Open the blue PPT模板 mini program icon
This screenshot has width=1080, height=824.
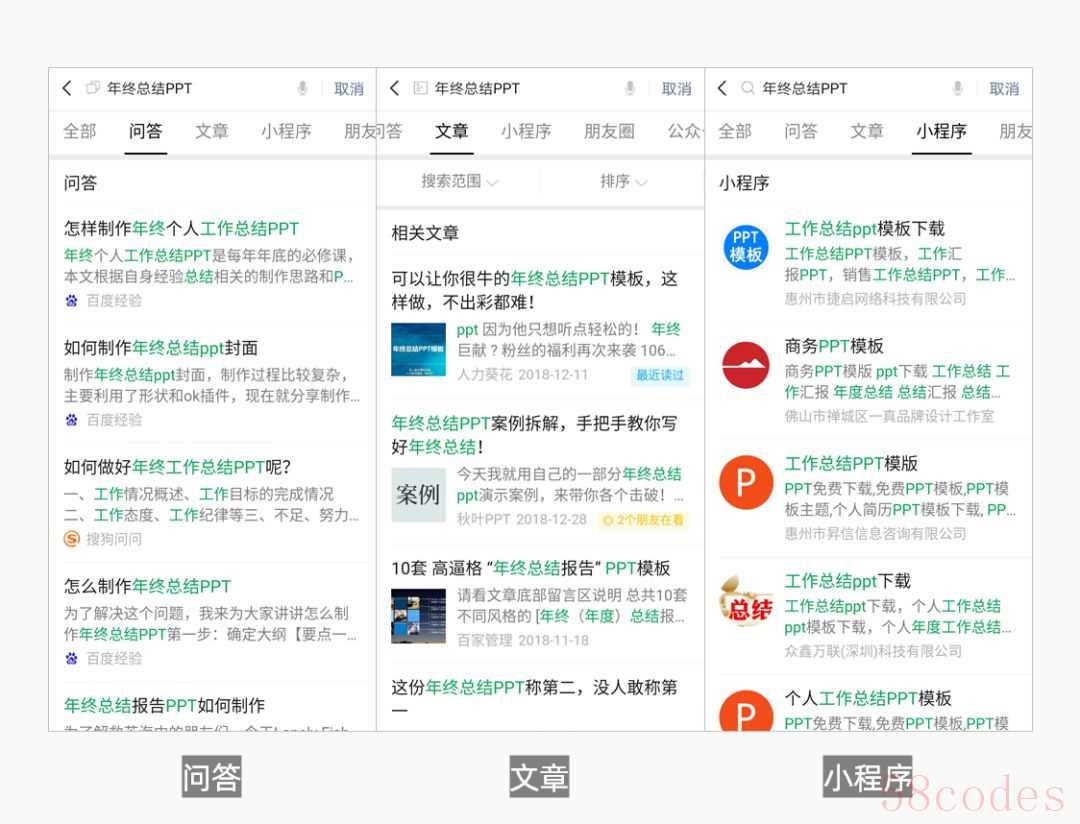click(746, 247)
